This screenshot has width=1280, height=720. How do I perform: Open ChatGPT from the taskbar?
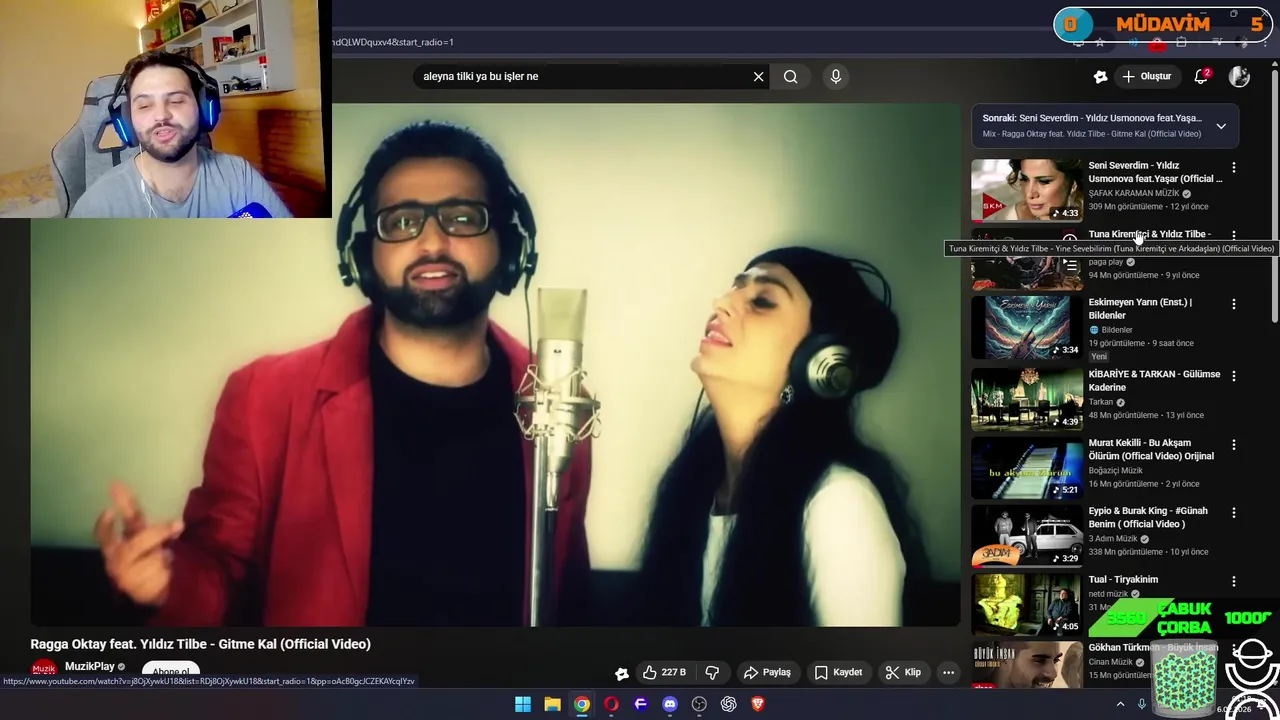(728, 704)
